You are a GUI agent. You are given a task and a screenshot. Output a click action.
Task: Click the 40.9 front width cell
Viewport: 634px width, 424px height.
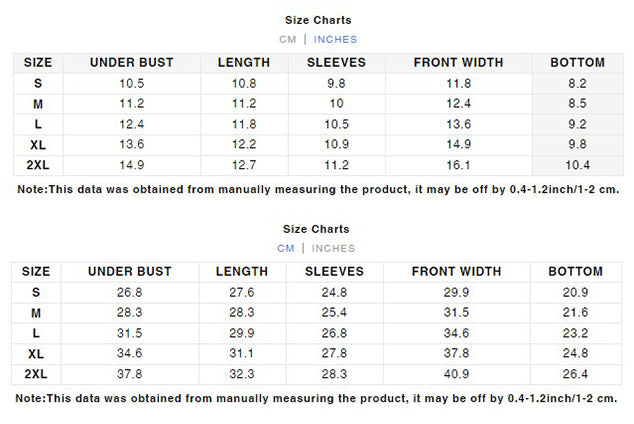coord(456,374)
